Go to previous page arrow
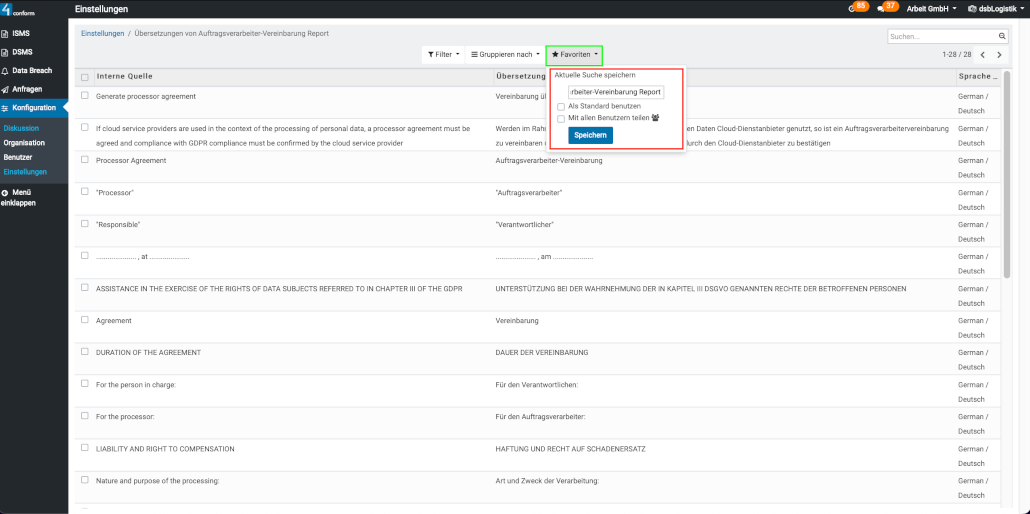The height and width of the screenshot is (514, 1030). point(982,55)
